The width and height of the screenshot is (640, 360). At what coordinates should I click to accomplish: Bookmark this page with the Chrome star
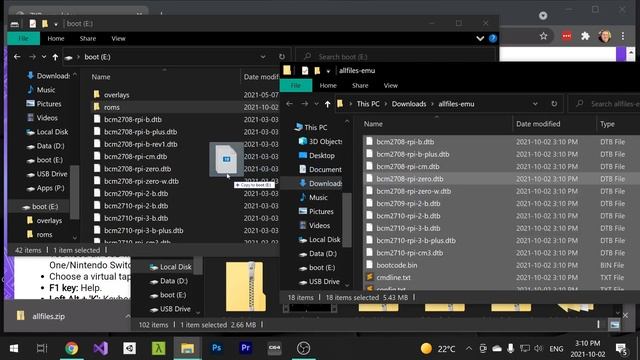(543, 36)
